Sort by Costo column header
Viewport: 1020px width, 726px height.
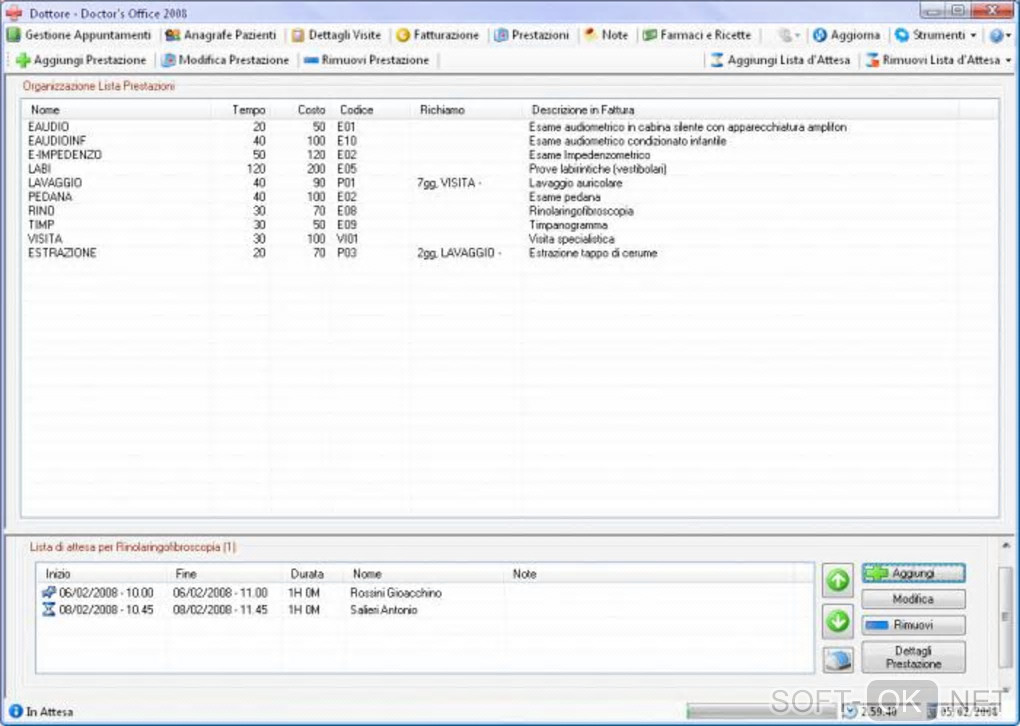301,110
